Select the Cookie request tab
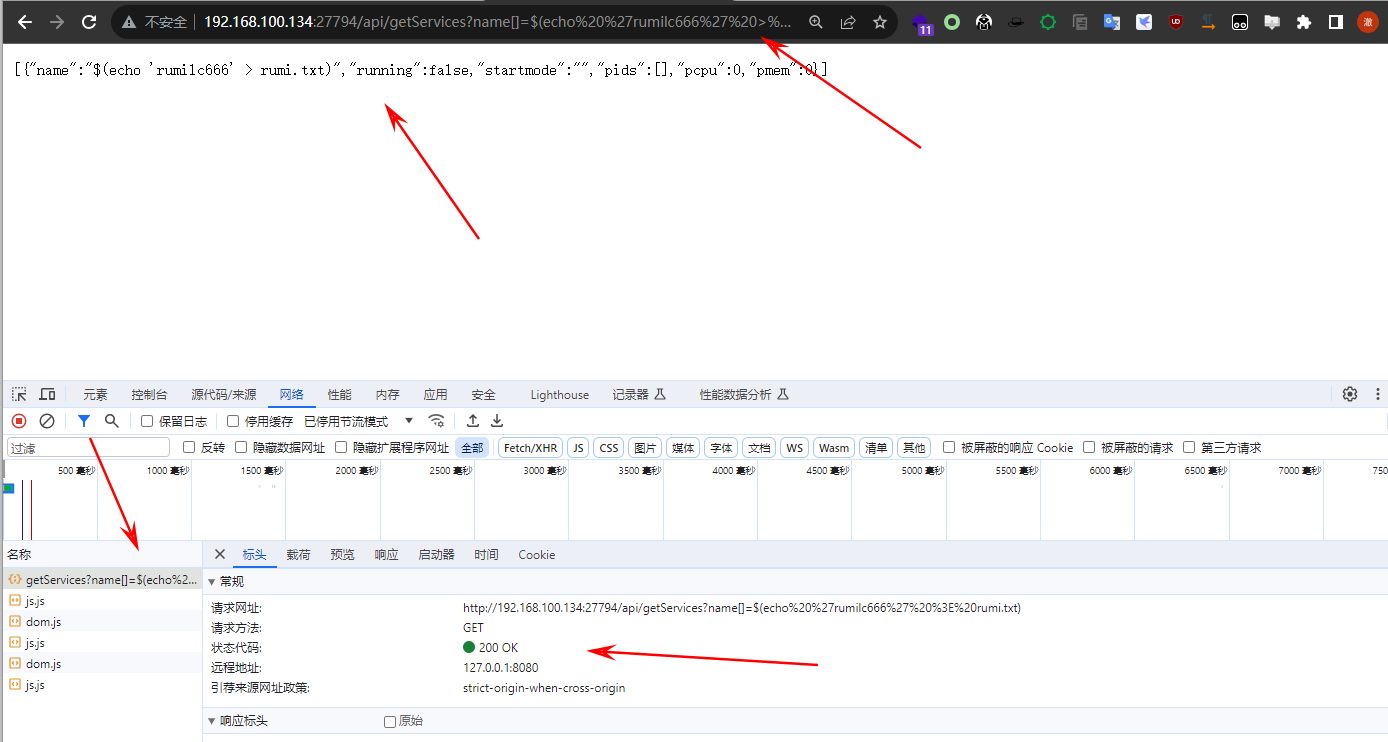Screen dimensions: 1388x742 coord(536,554)
